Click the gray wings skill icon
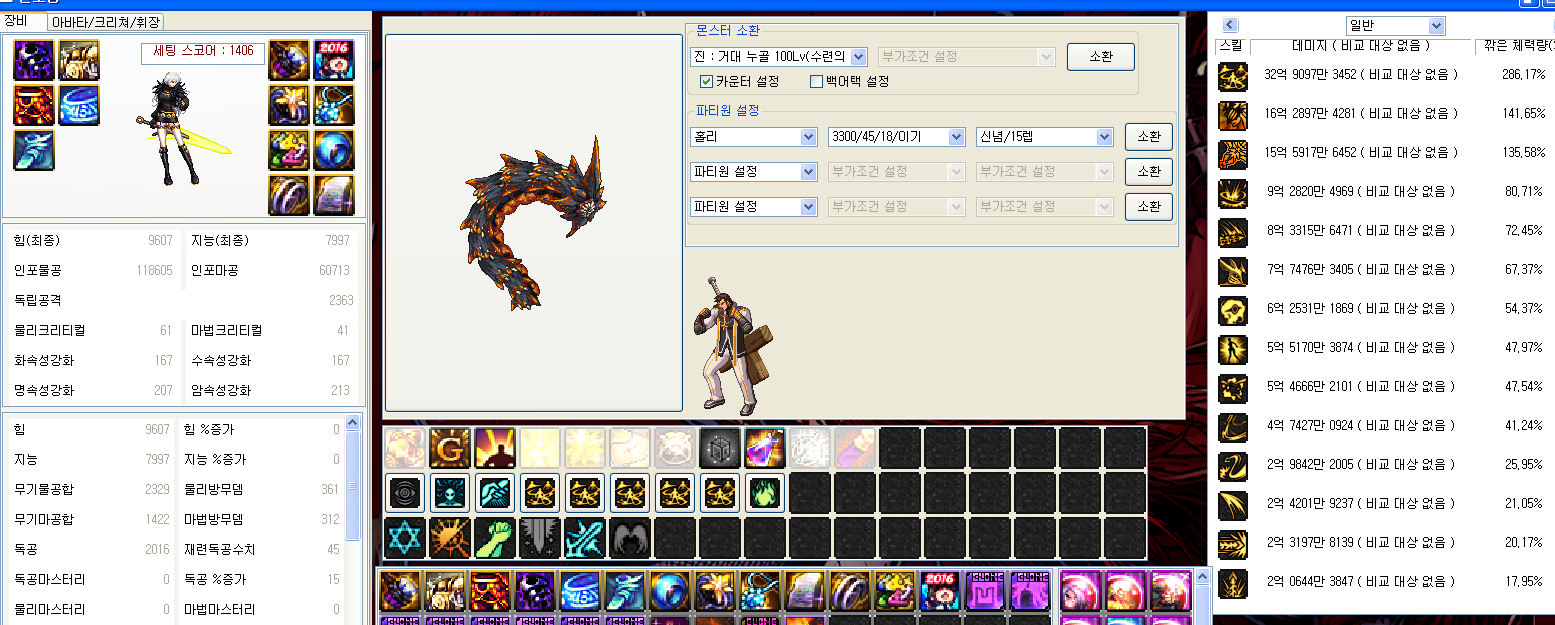The width and height of the screenshot is (1555, 625). [x=630, y=538]
